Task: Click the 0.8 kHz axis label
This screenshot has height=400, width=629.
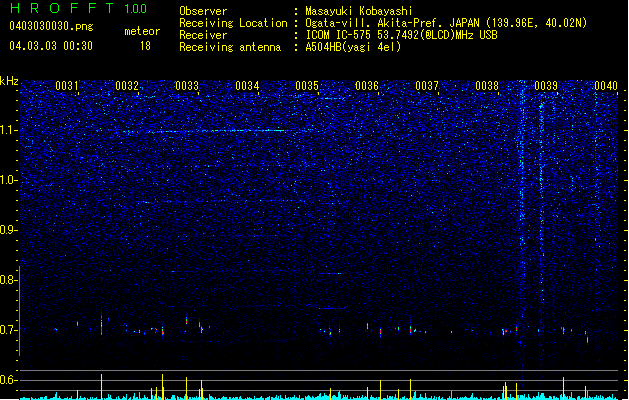Action: click(x=8, y=280)
